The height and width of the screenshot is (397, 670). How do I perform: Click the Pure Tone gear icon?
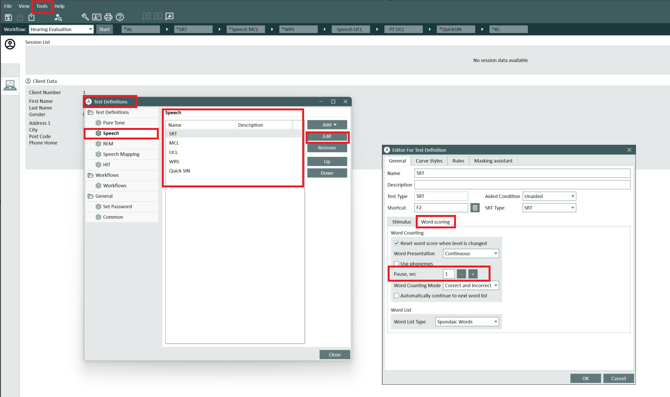[x=98, y=123]
